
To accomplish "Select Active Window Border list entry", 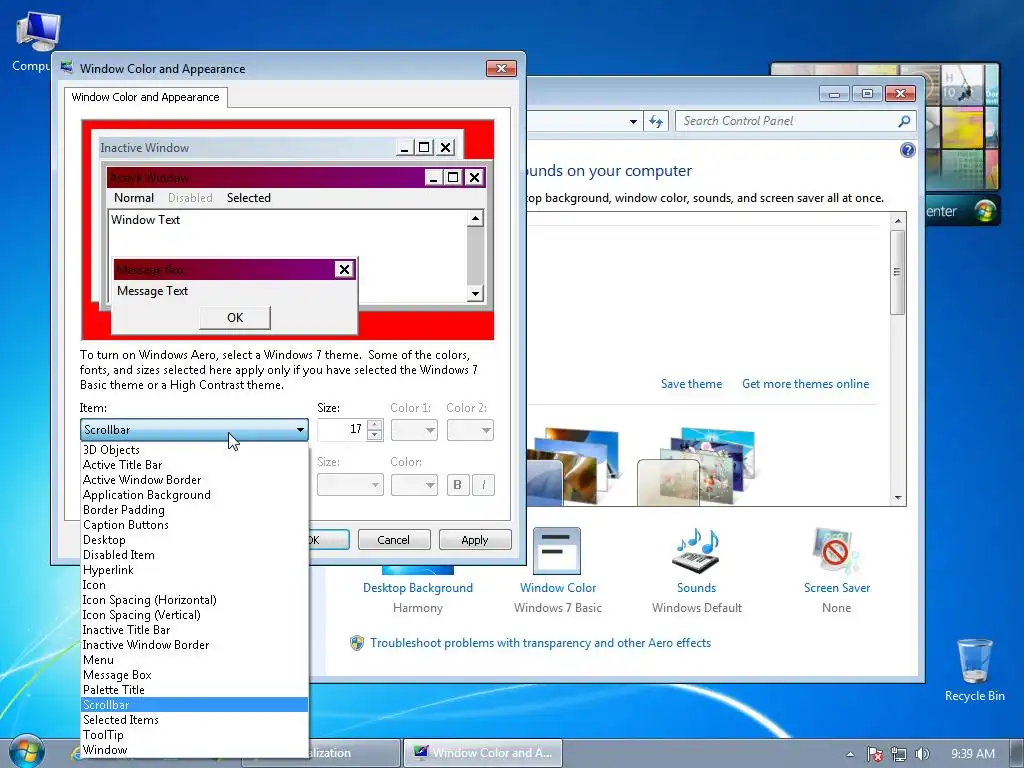I will (x=194, y=479).
